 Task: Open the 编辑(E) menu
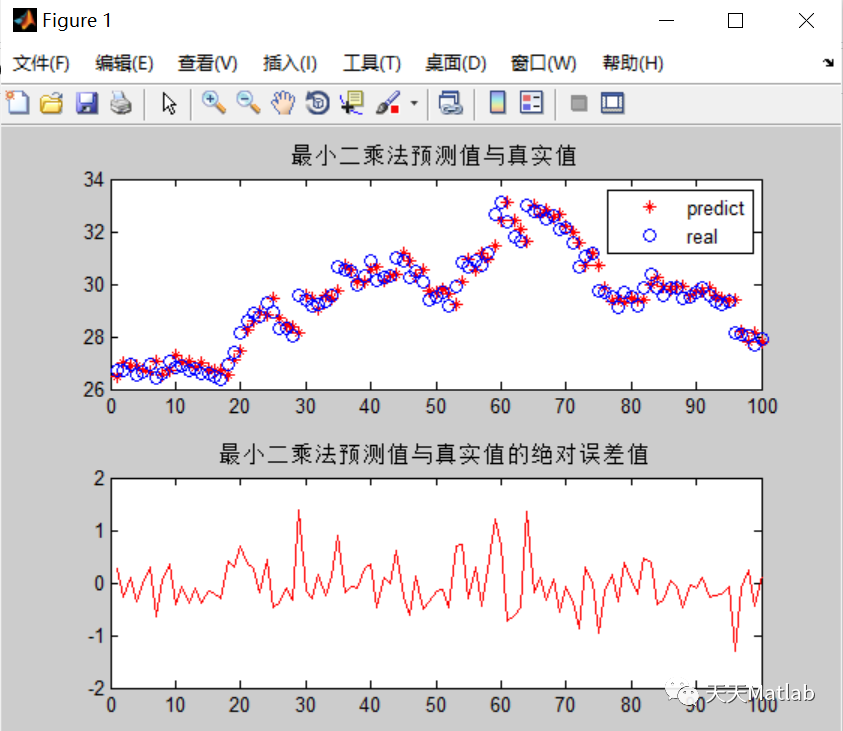point(124,63)
